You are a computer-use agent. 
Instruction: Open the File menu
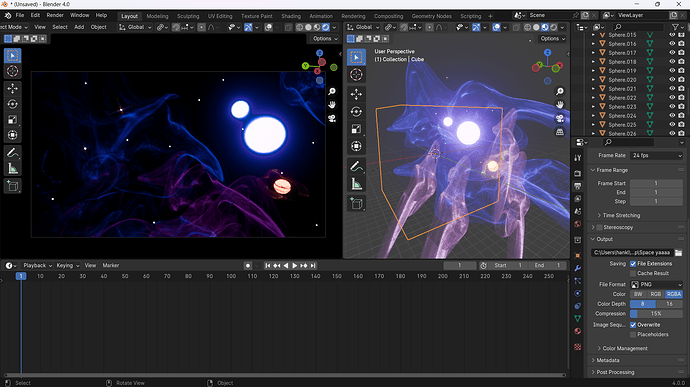pos(20,15)
